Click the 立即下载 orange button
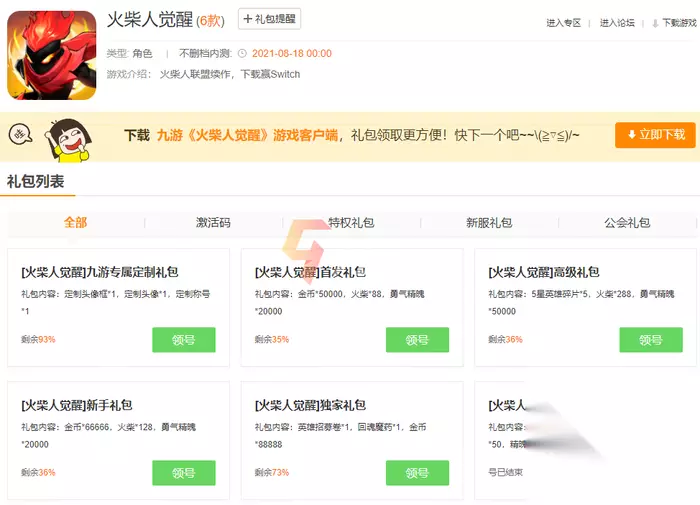The width and height of the screenshot is (700, 505). [655, 135]
